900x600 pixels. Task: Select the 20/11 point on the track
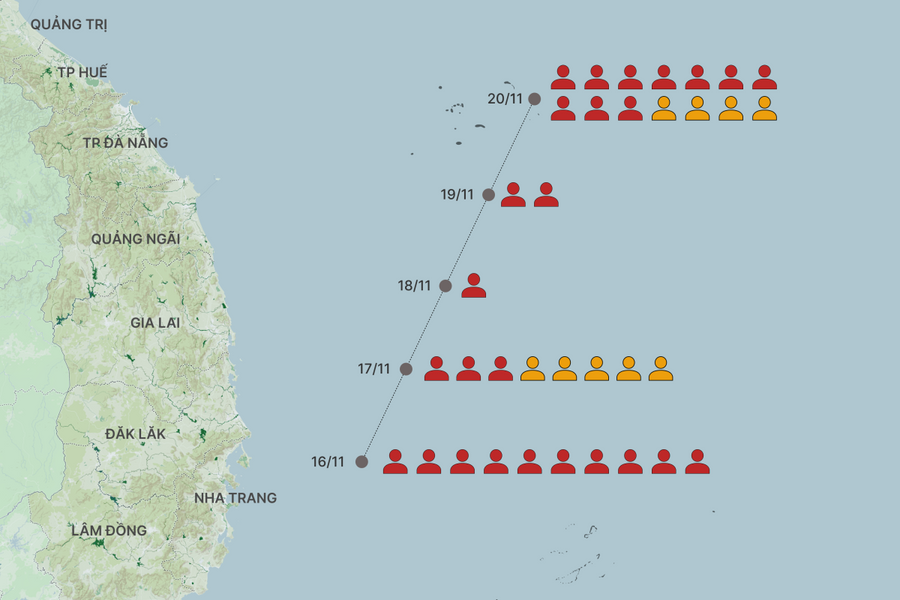tap(535, 98)
